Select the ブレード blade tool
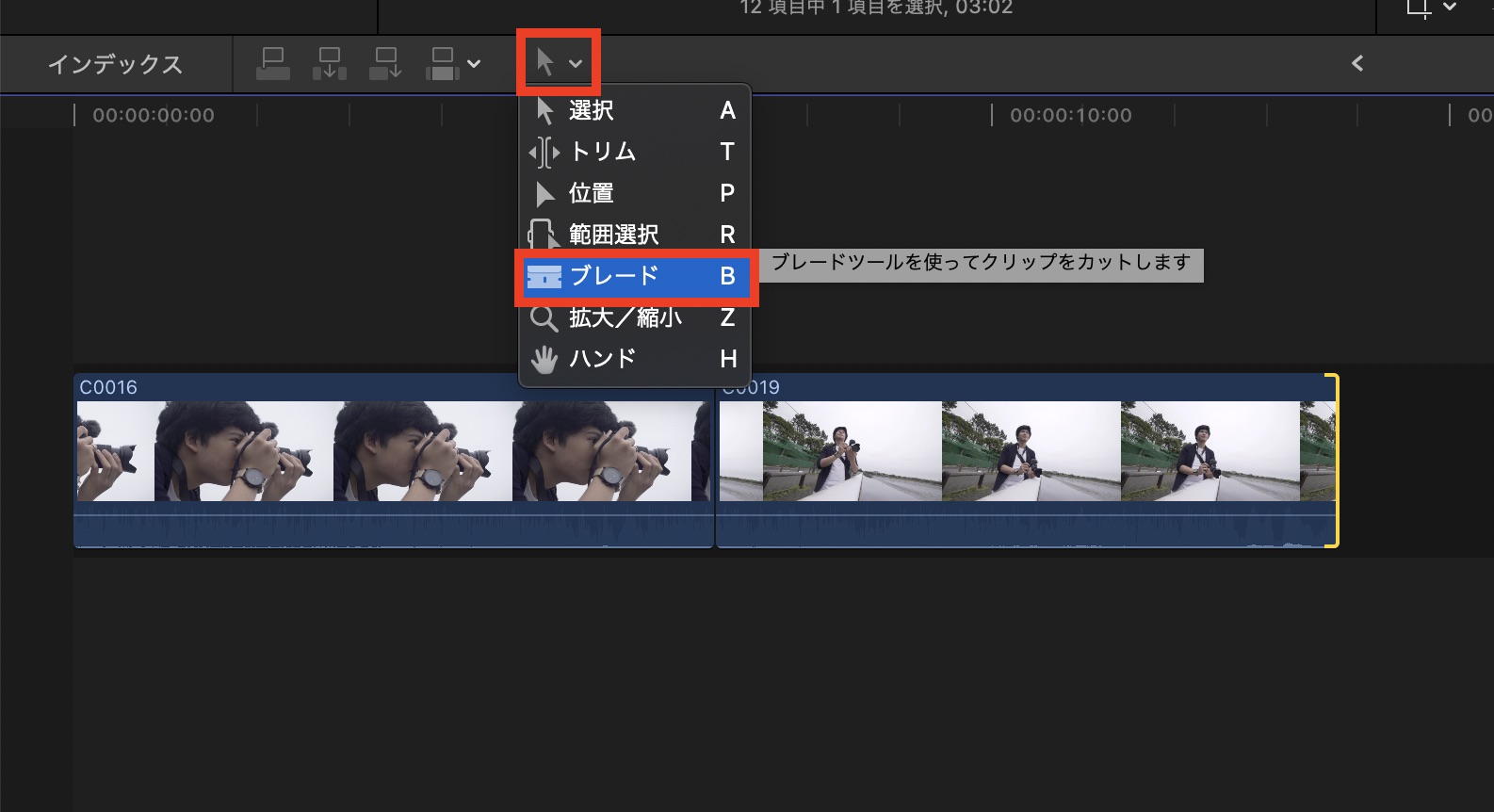This screenshot has width=1494, height=812. tap(636, 276)
